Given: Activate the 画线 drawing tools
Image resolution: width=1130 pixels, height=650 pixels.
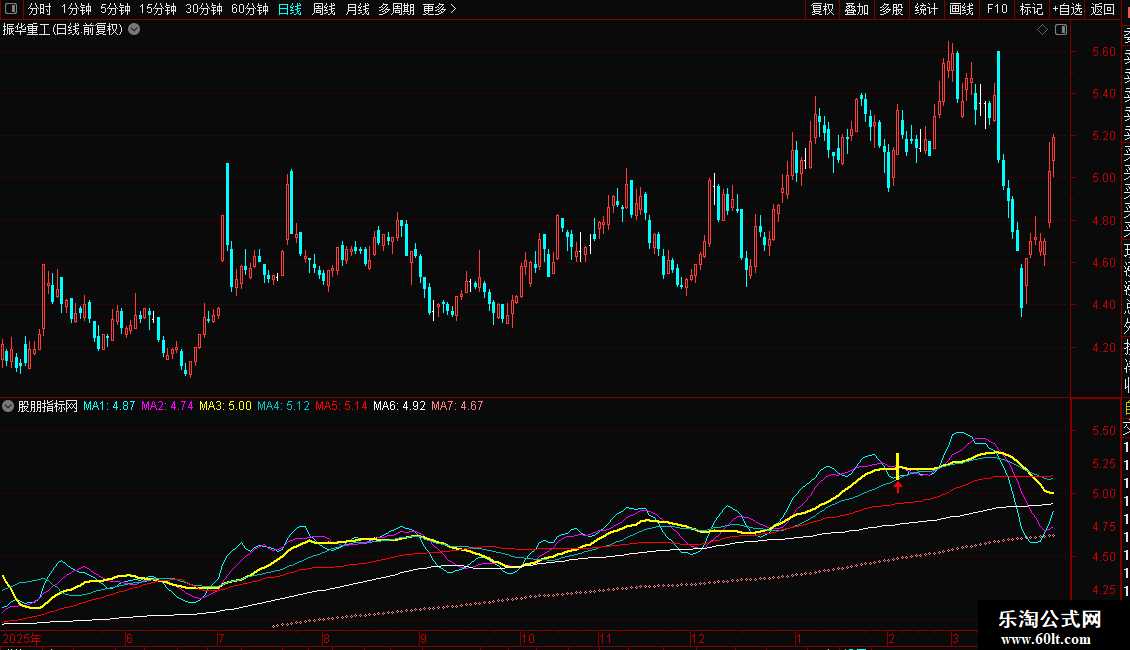Looking at the screenshot, I should tap(961, 9).
